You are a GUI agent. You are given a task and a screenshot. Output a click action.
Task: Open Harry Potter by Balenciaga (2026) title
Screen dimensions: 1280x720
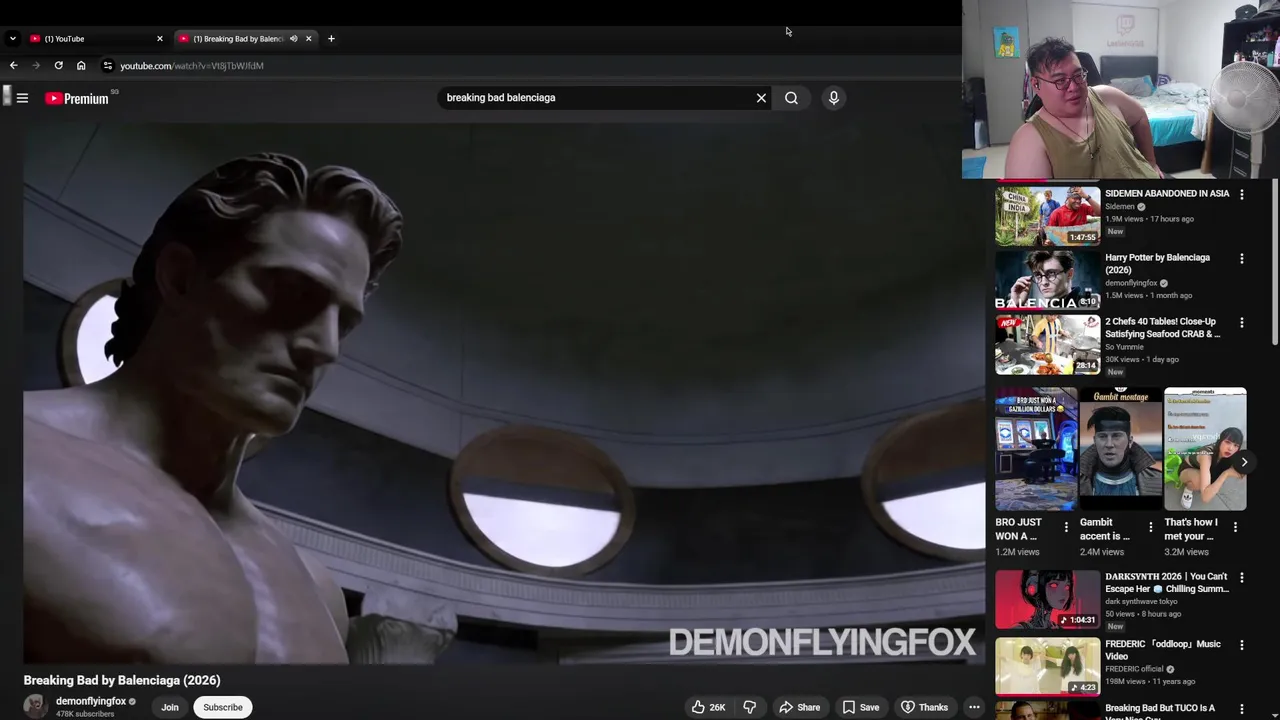pyautogui.click(x=1157, y=264)
